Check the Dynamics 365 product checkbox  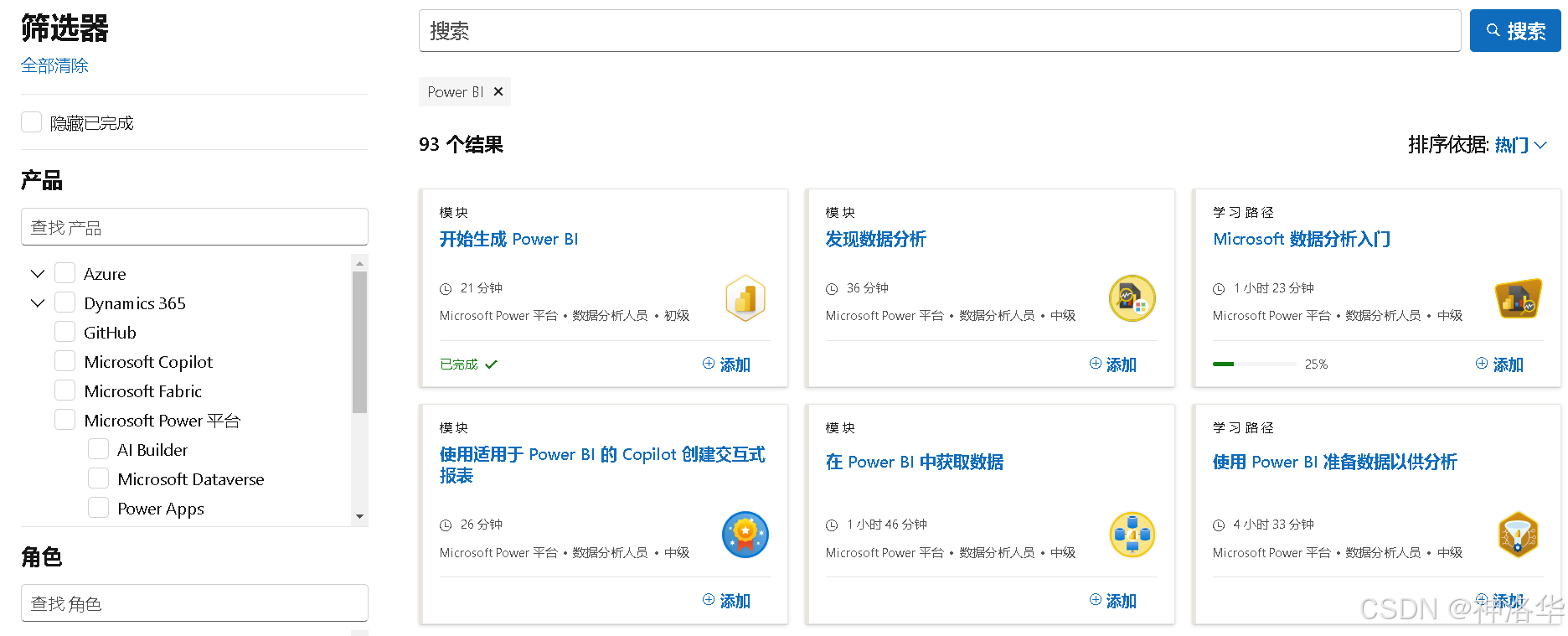[x=64, y=302]
